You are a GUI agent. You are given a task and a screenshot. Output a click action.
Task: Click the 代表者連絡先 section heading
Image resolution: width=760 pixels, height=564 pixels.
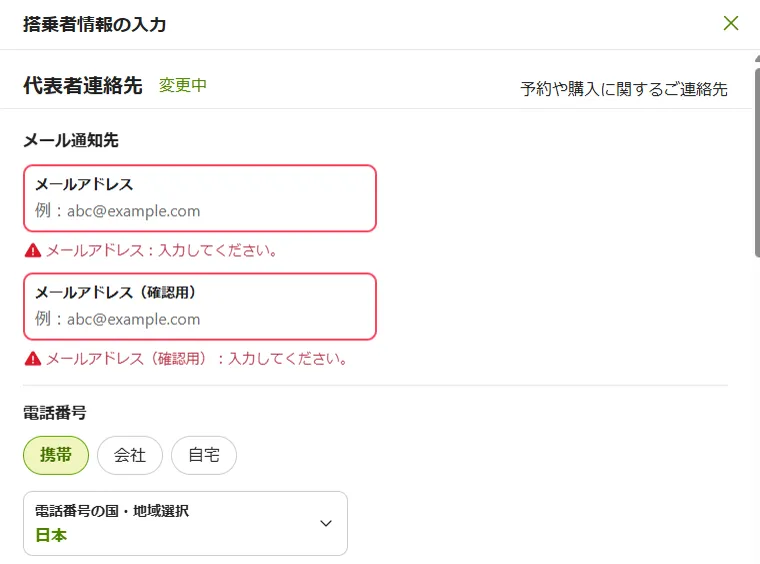pyautogui.click(x=83, y=85)
